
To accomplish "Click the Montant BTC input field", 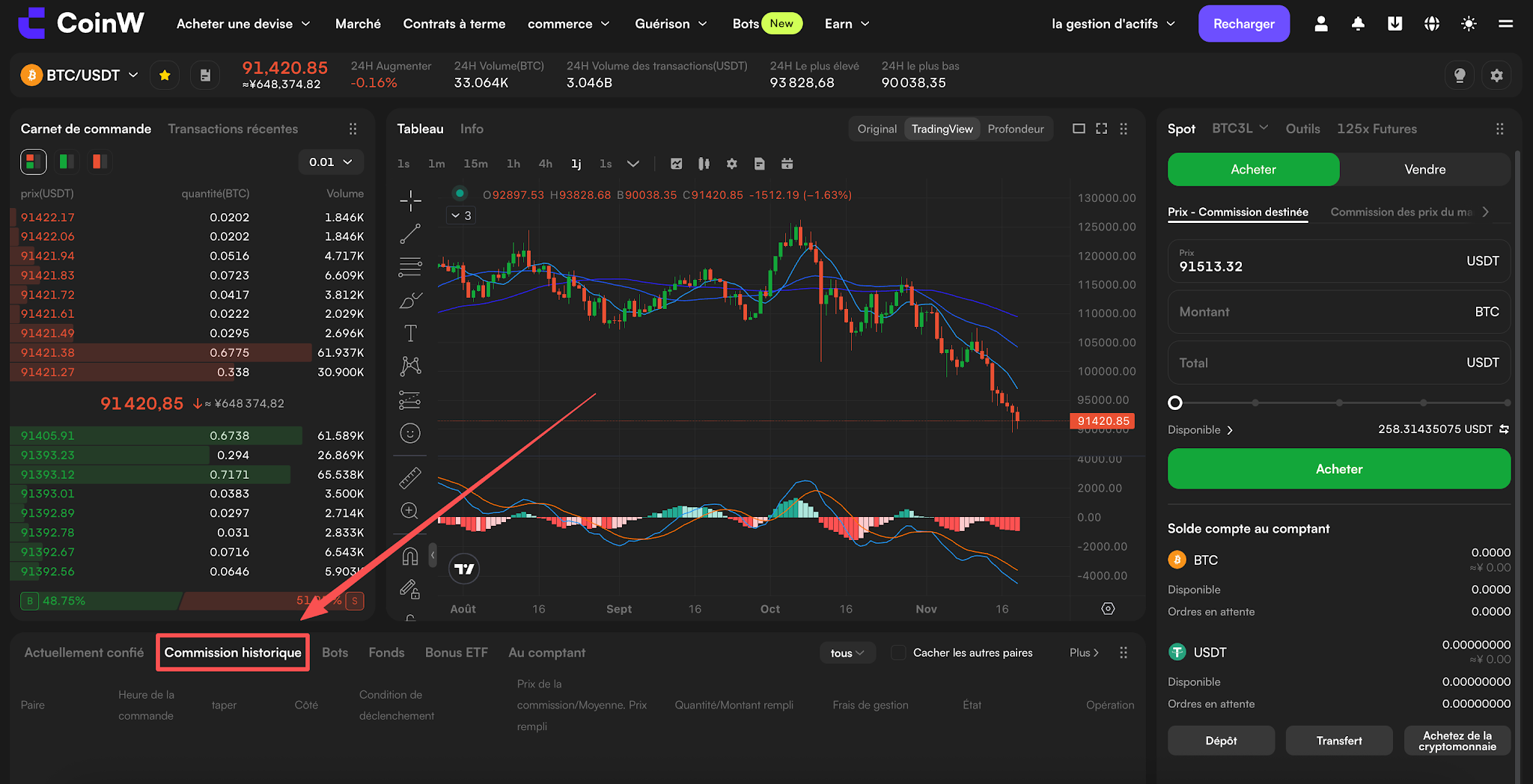I will [x=1338, y=312].
